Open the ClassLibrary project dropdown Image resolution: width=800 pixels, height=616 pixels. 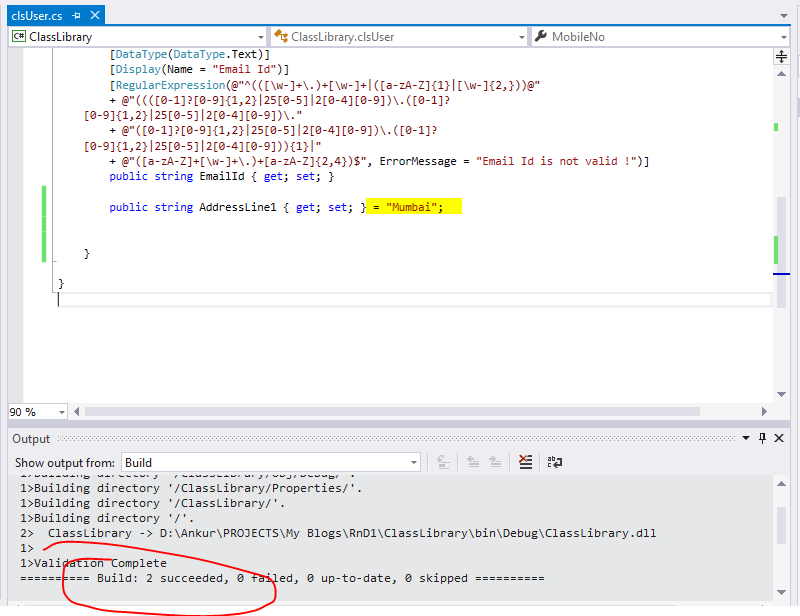[x=261, y=37]
